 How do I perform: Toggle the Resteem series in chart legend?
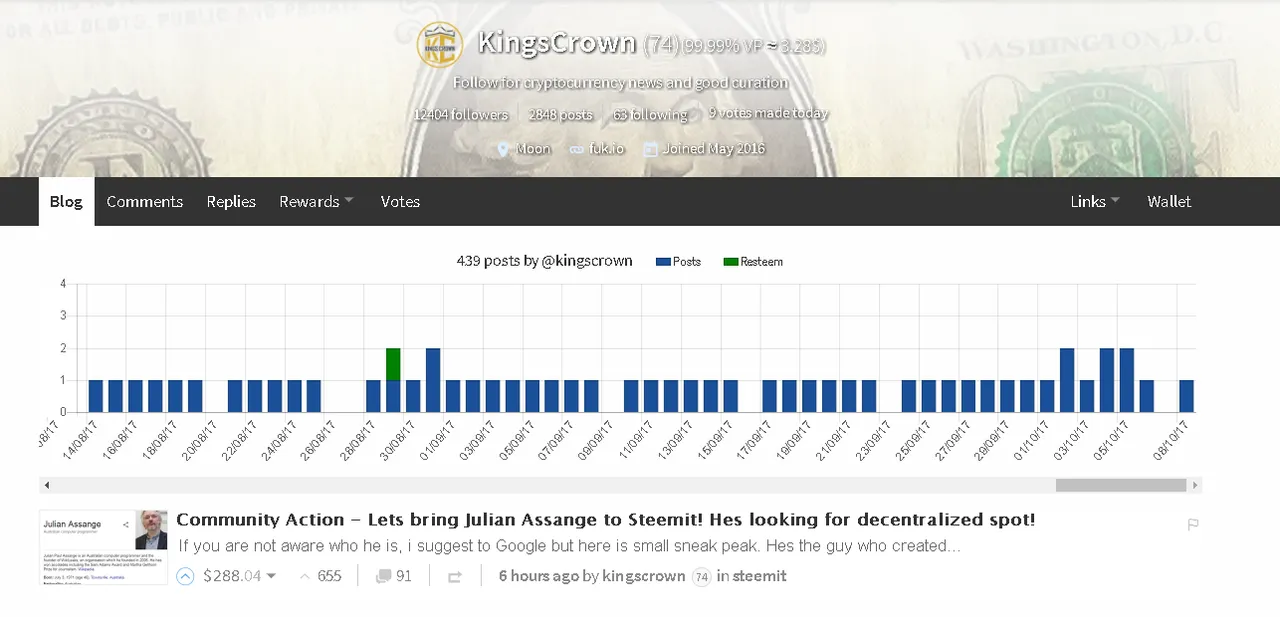tap(753, 262)
